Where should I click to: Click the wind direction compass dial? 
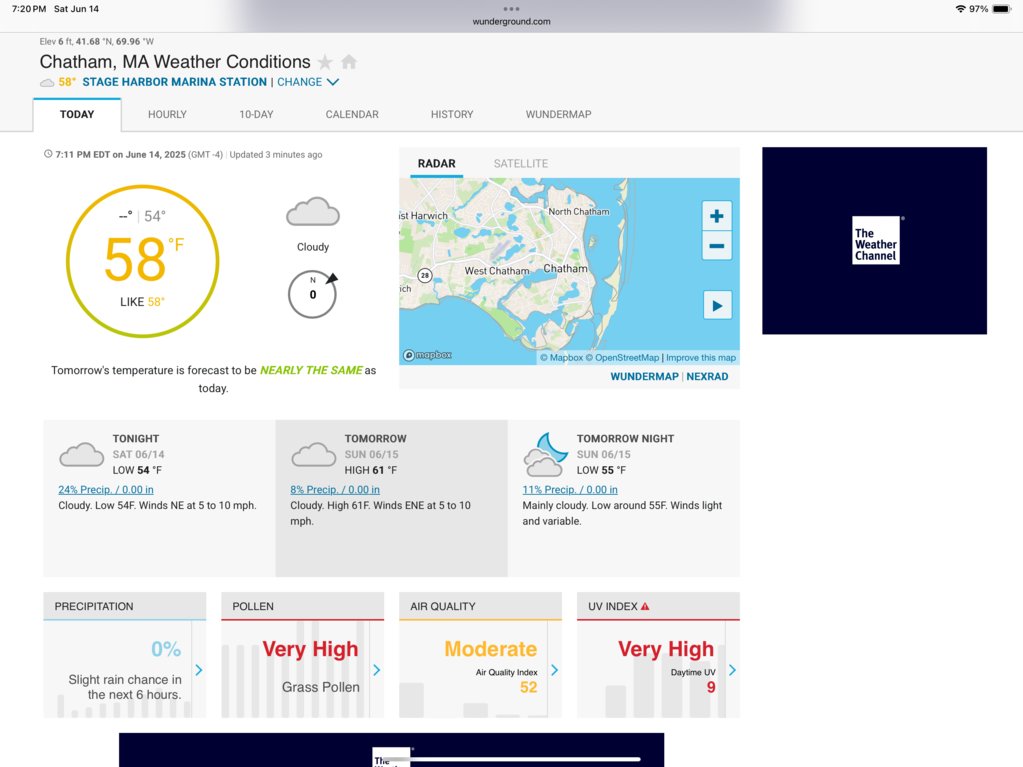coord(313,294)
